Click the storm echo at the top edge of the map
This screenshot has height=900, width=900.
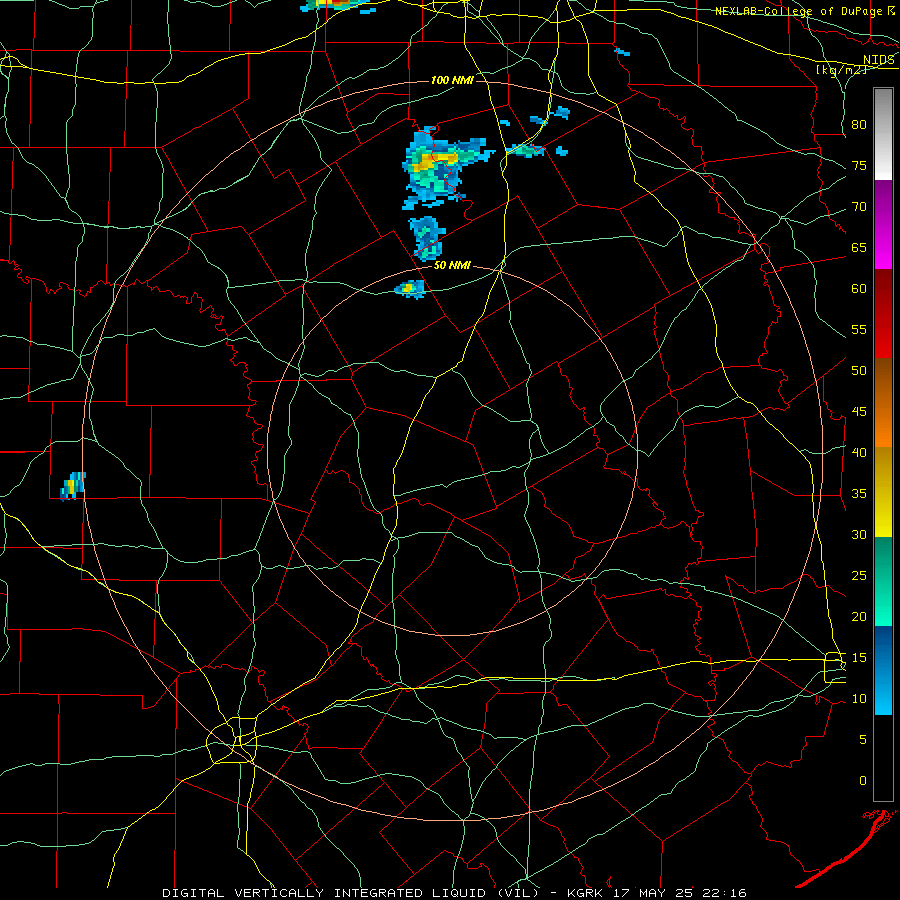[339, 5]
